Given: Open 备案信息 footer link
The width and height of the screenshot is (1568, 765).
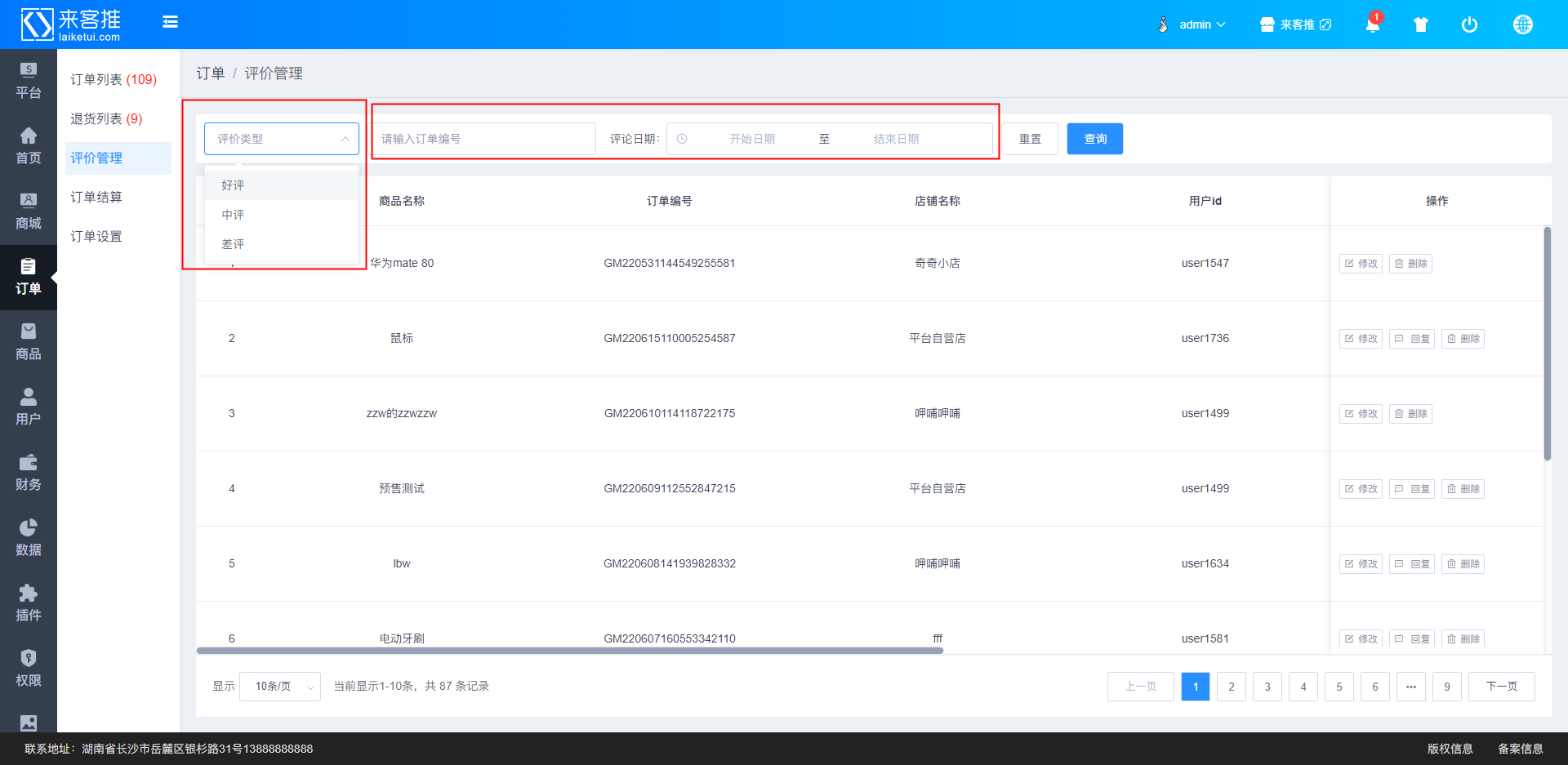Looking at the screenshot, I should 1520,749.
